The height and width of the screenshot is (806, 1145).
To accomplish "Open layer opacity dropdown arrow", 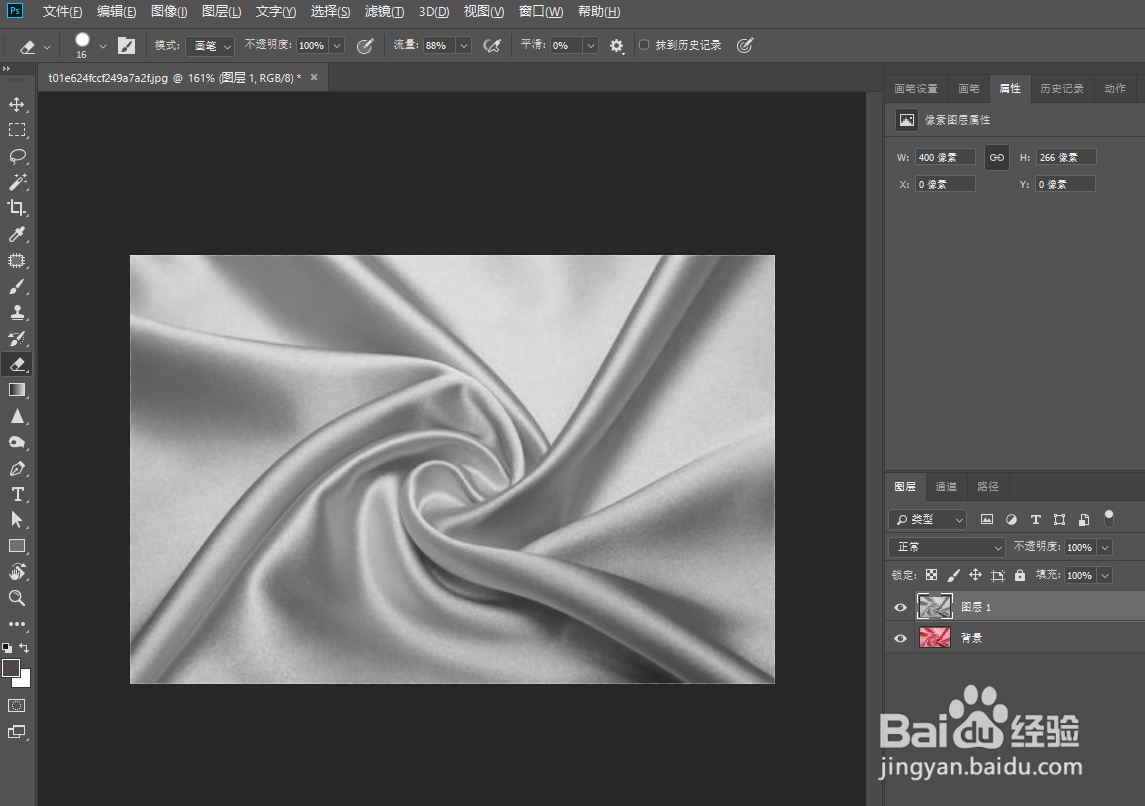I will (1106, 548).
